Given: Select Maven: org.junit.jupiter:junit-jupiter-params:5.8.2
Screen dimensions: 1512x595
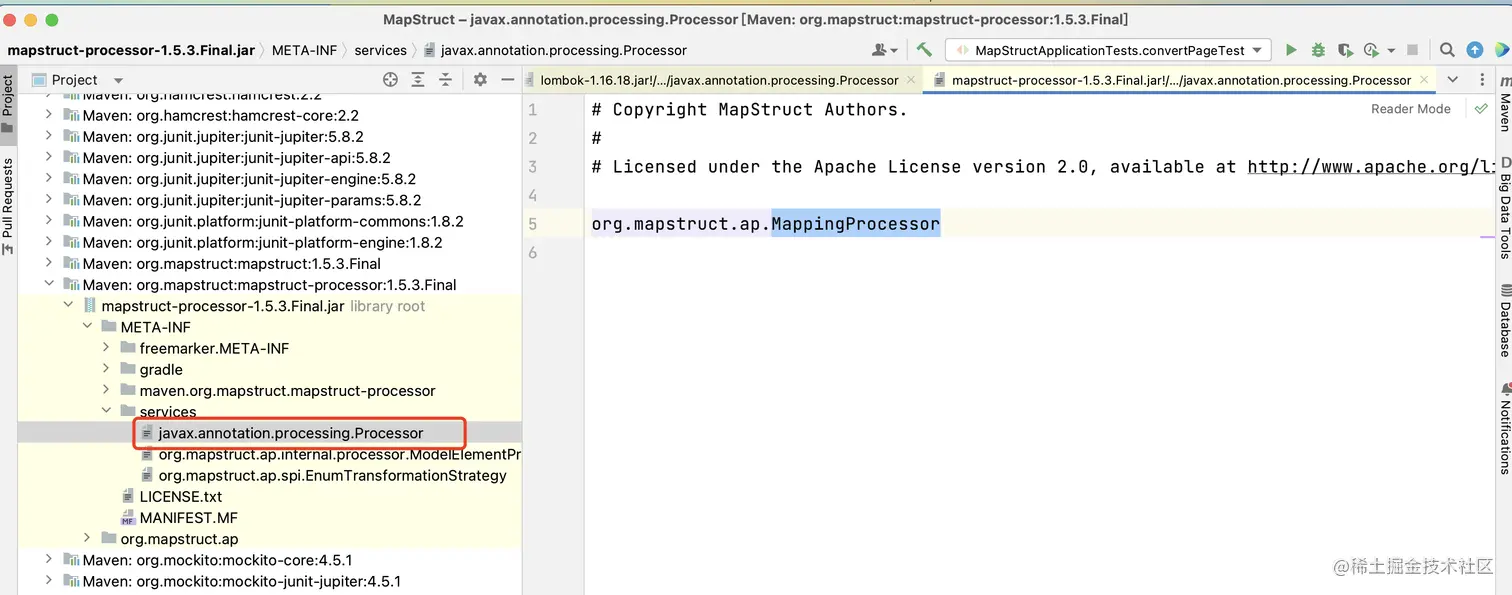Looking at the screenshot, I should [x=252, y=200].
